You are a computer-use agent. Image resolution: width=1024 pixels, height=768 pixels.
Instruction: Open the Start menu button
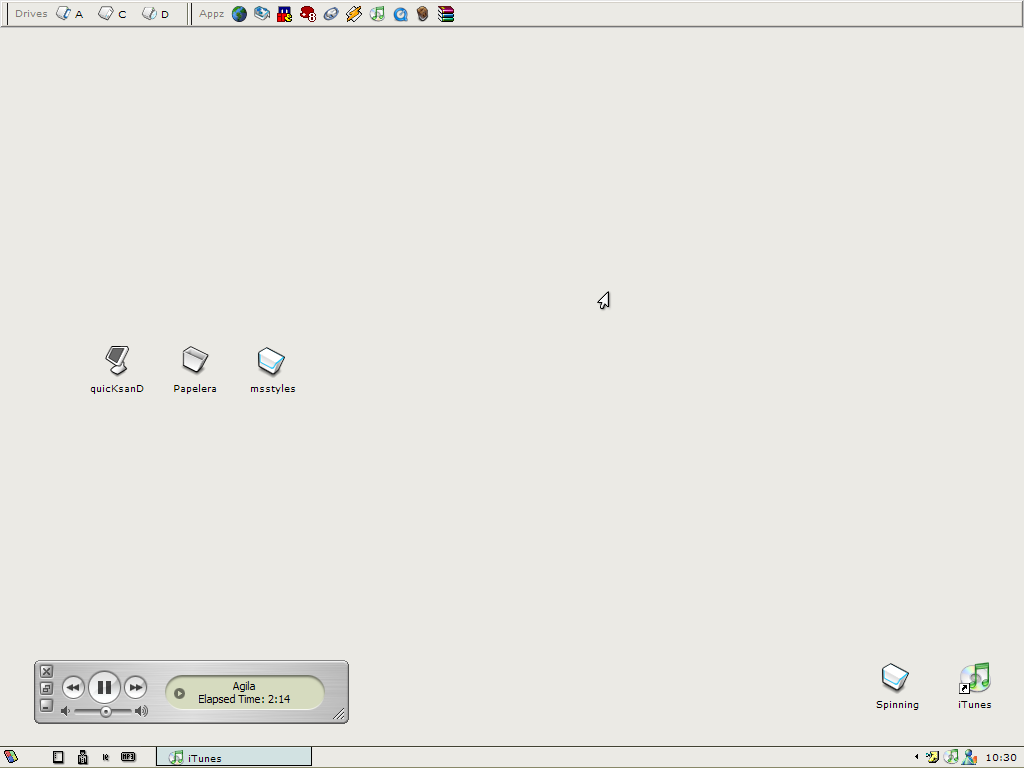[11, 757]
